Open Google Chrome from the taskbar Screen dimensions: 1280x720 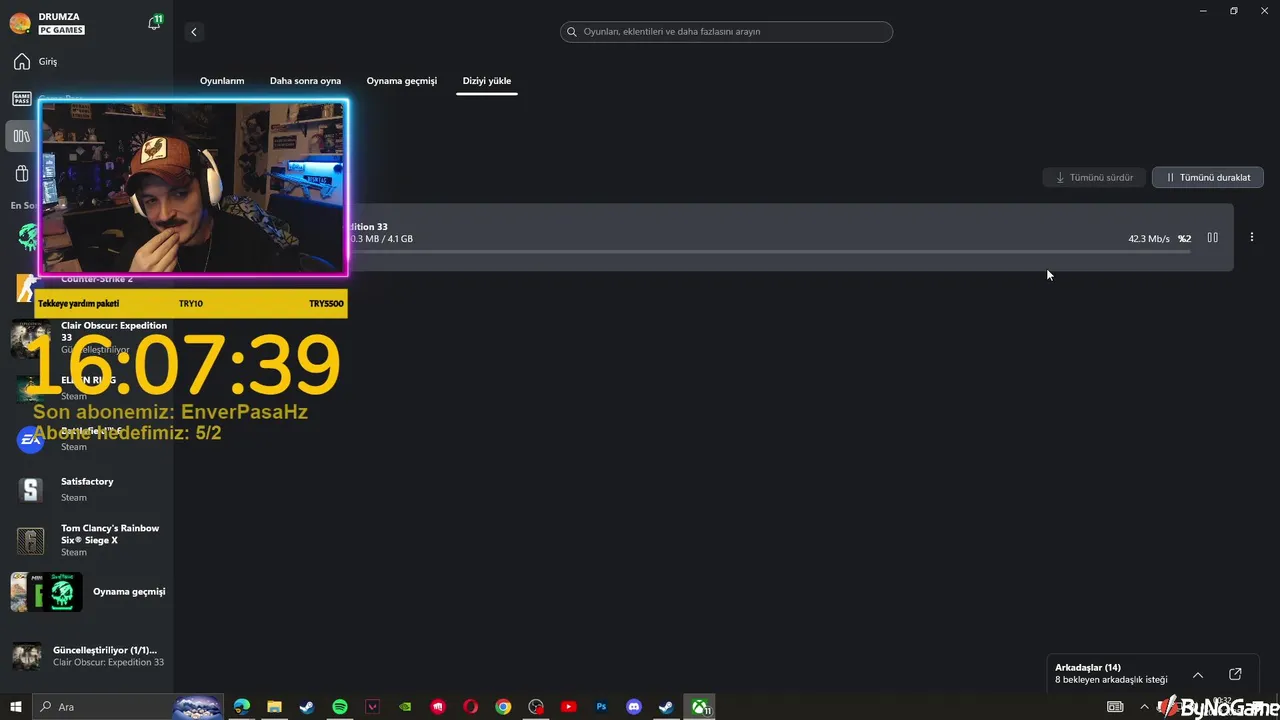pos(503,707)
